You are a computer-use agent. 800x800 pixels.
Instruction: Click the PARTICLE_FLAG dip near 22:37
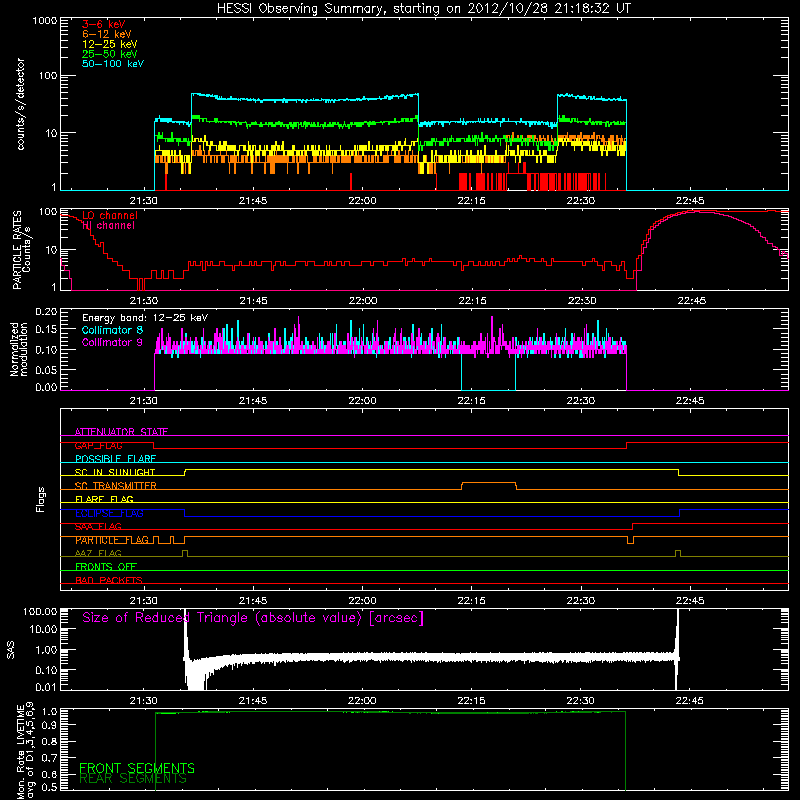[630, 540]
